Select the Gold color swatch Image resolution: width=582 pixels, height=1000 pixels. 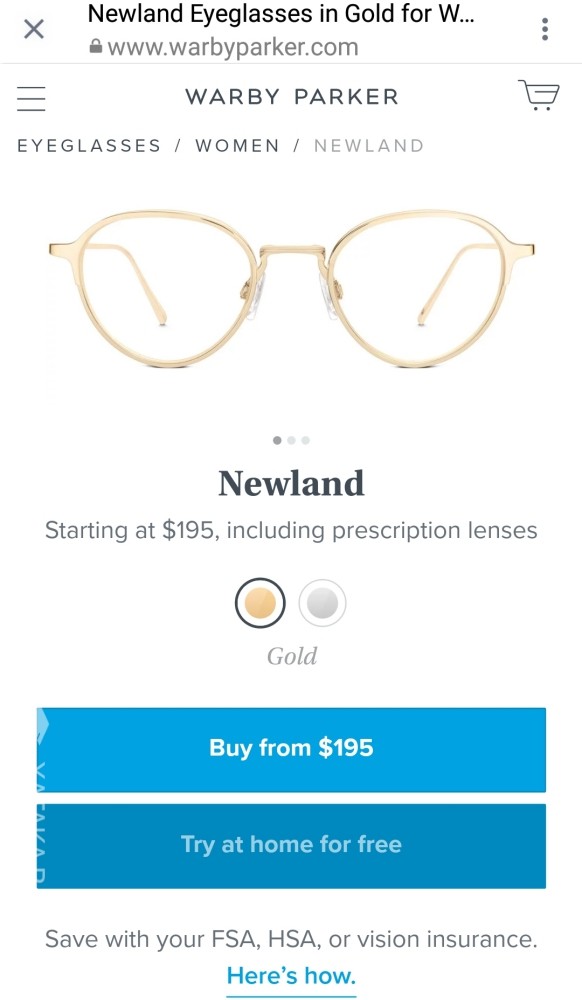pos(260,603)
